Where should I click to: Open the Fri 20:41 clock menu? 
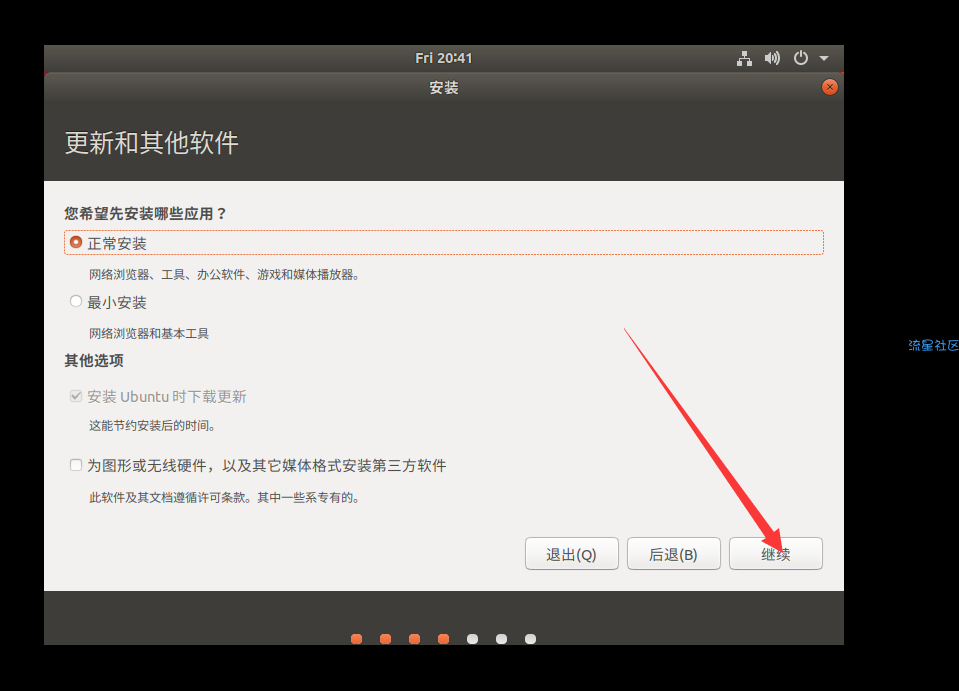pos(443,58)
